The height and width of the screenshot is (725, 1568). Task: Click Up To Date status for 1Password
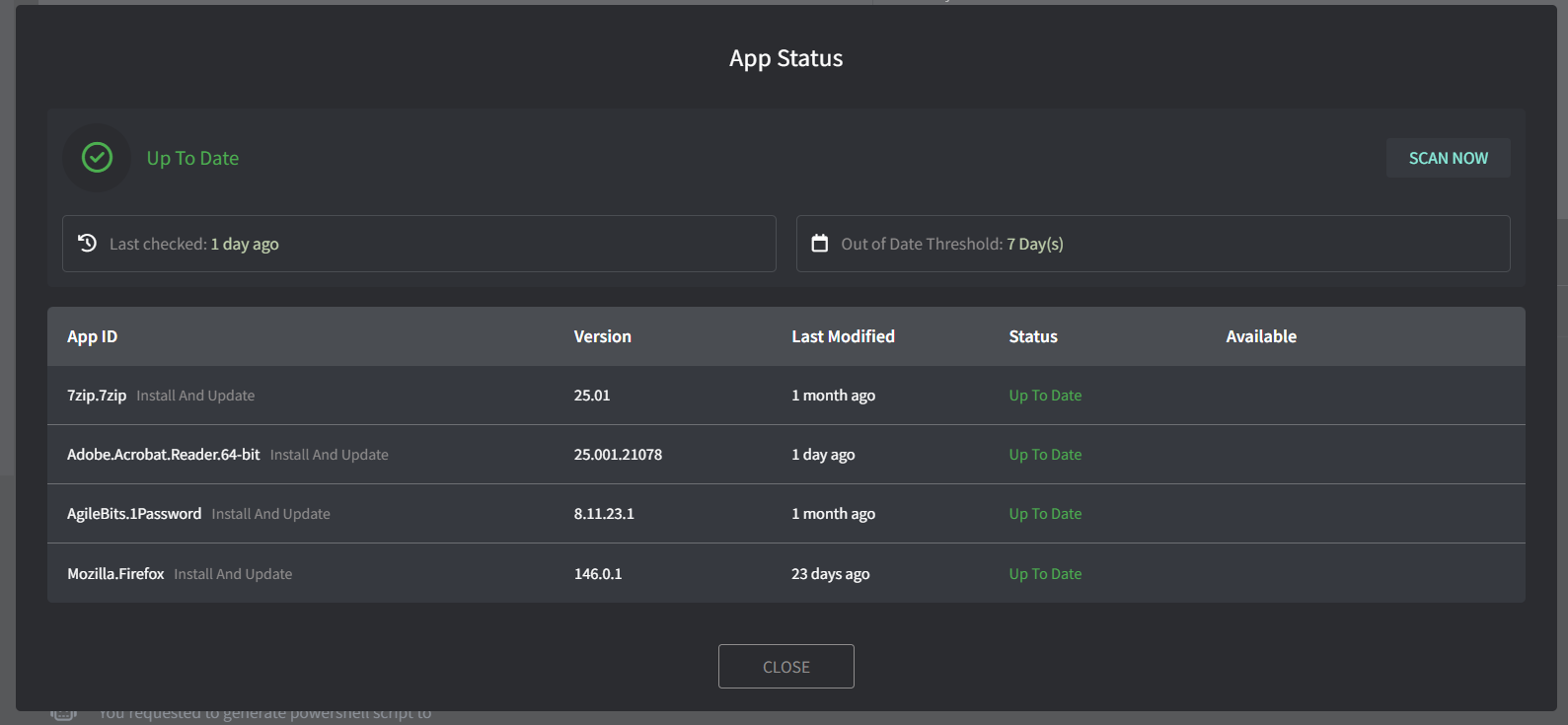(x=1045, y=514)
